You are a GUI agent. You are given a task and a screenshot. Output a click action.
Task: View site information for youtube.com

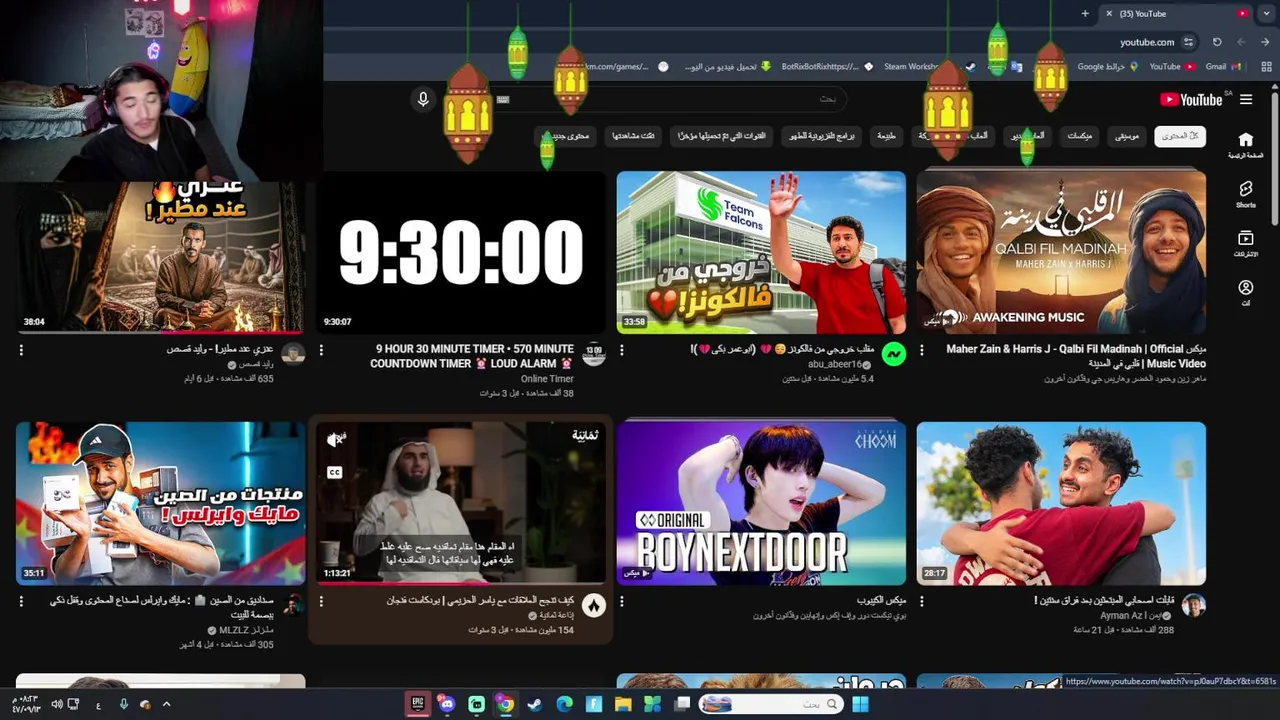coord(1188,42)
